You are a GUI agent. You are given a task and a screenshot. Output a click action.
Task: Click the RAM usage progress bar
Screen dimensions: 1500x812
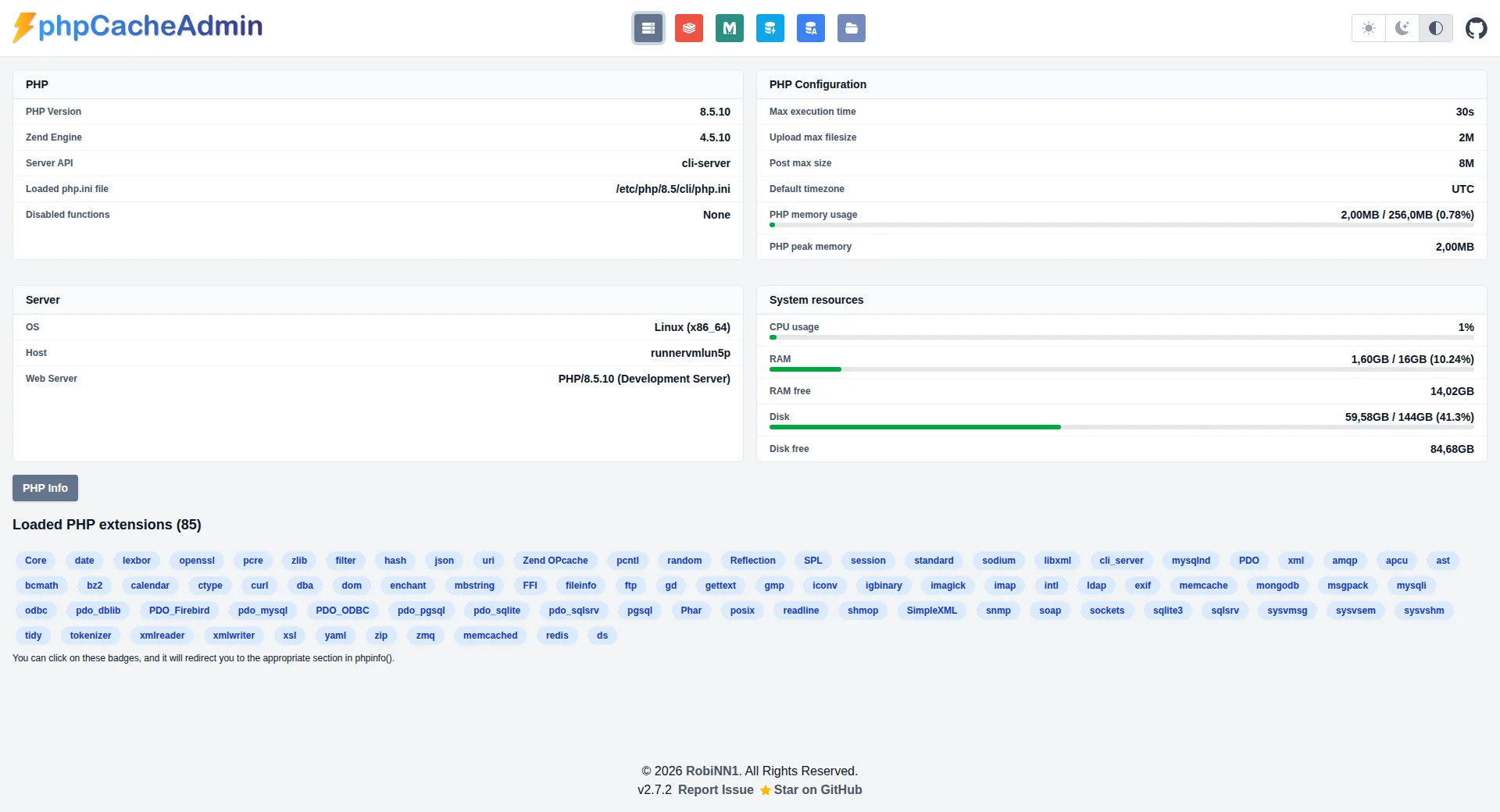click(1122, 369)
